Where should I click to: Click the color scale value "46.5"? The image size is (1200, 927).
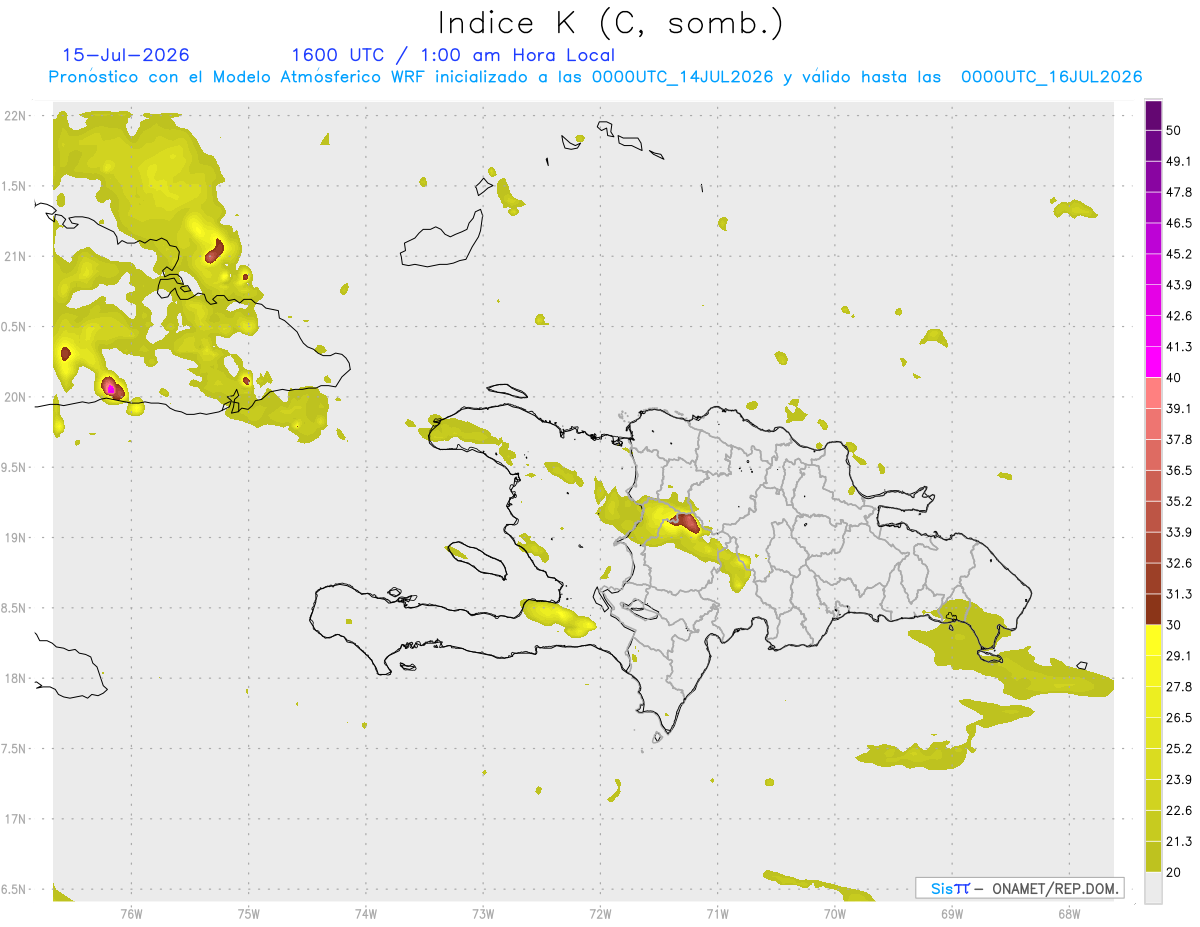[1179, 223]
